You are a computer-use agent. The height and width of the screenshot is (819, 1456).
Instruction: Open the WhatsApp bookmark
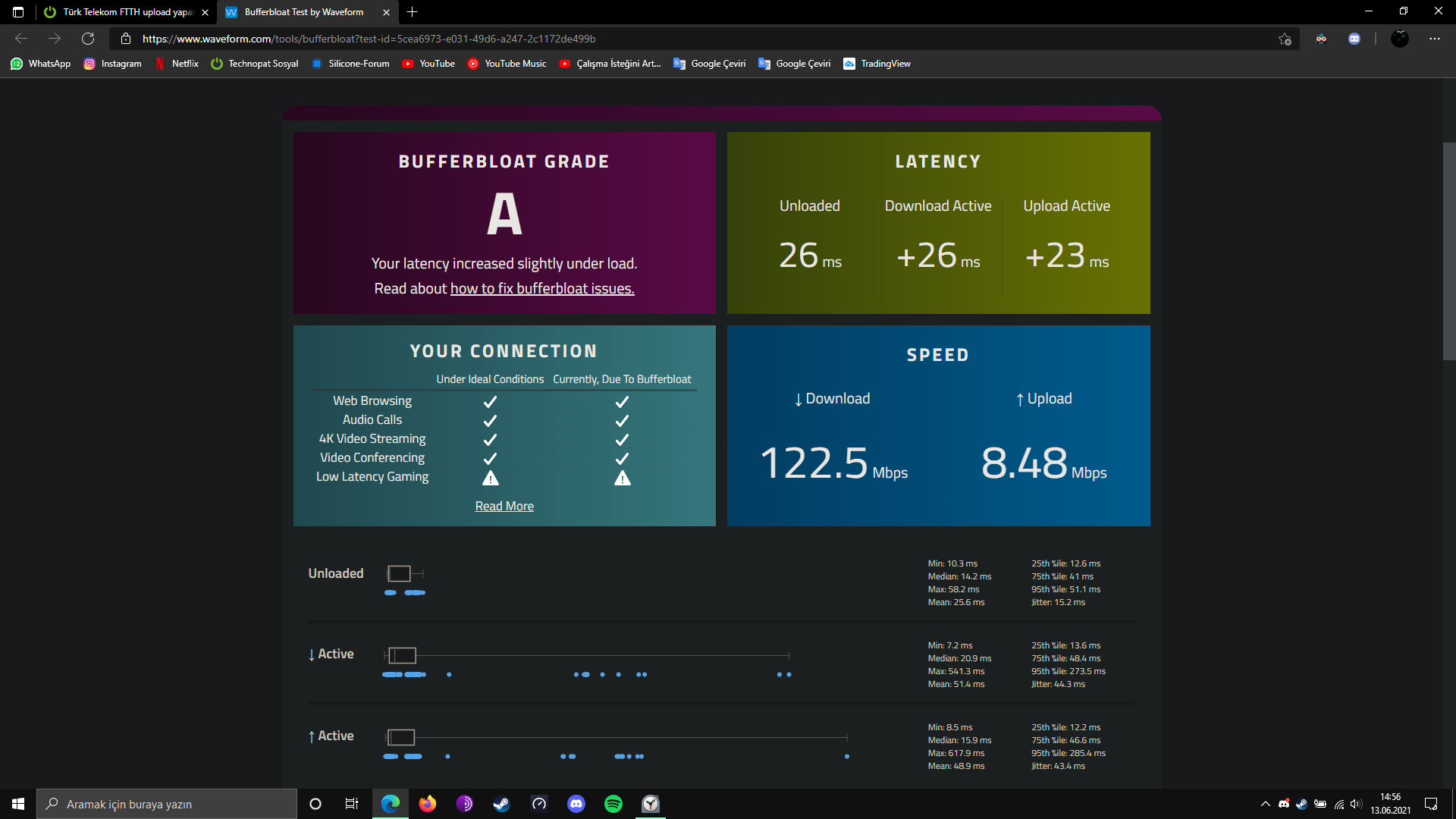[41, 64]
